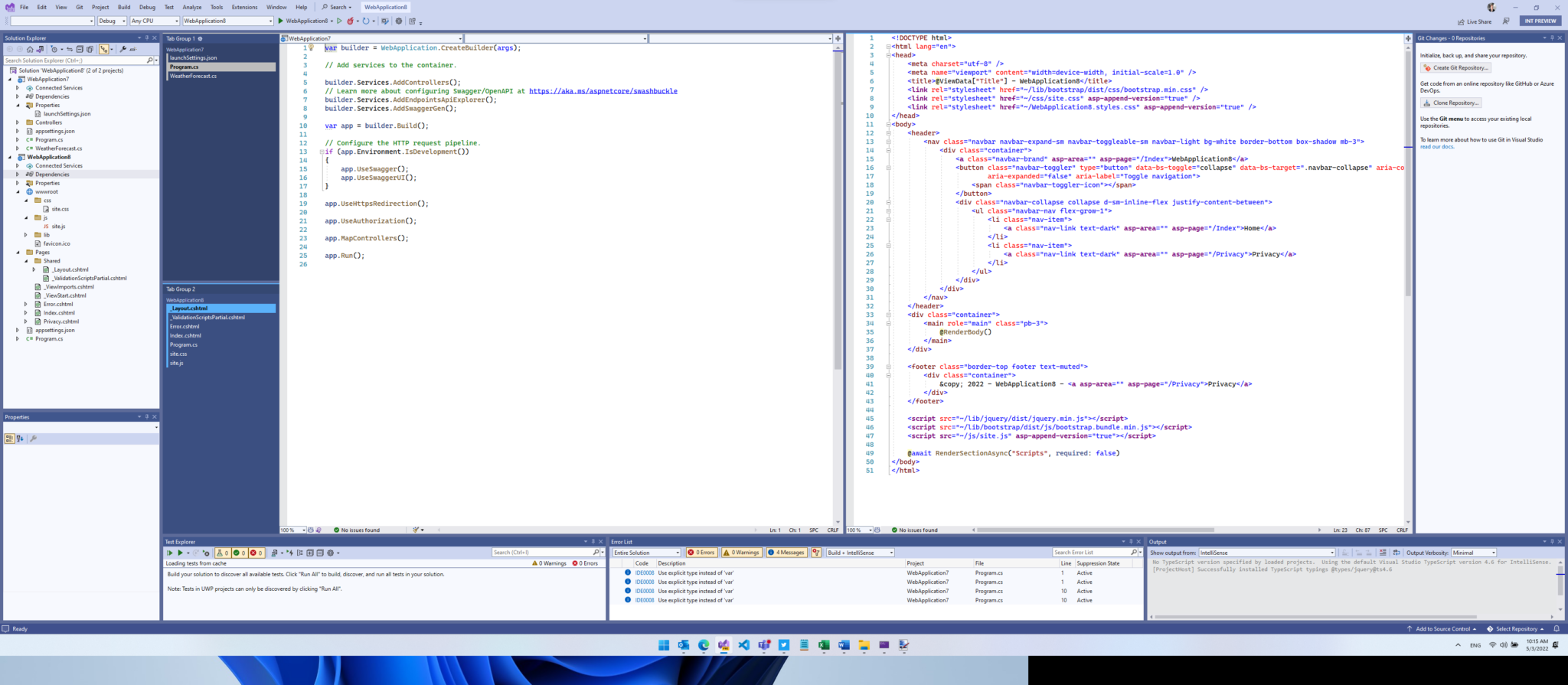
Task: Click Collapse All icon in Solution Explorer
Action: pos(80,49)
